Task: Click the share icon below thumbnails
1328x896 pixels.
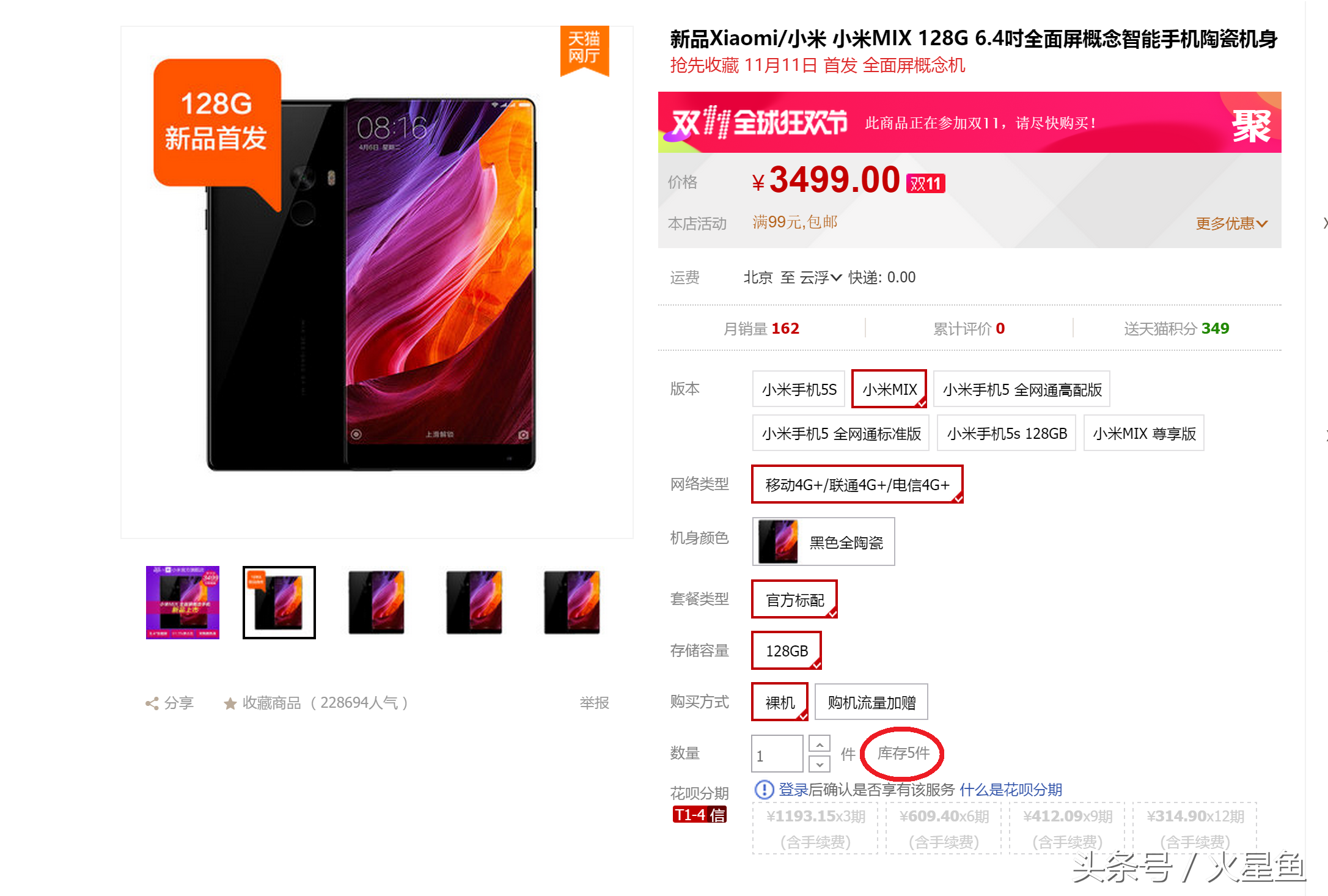Action: (152, 703)
